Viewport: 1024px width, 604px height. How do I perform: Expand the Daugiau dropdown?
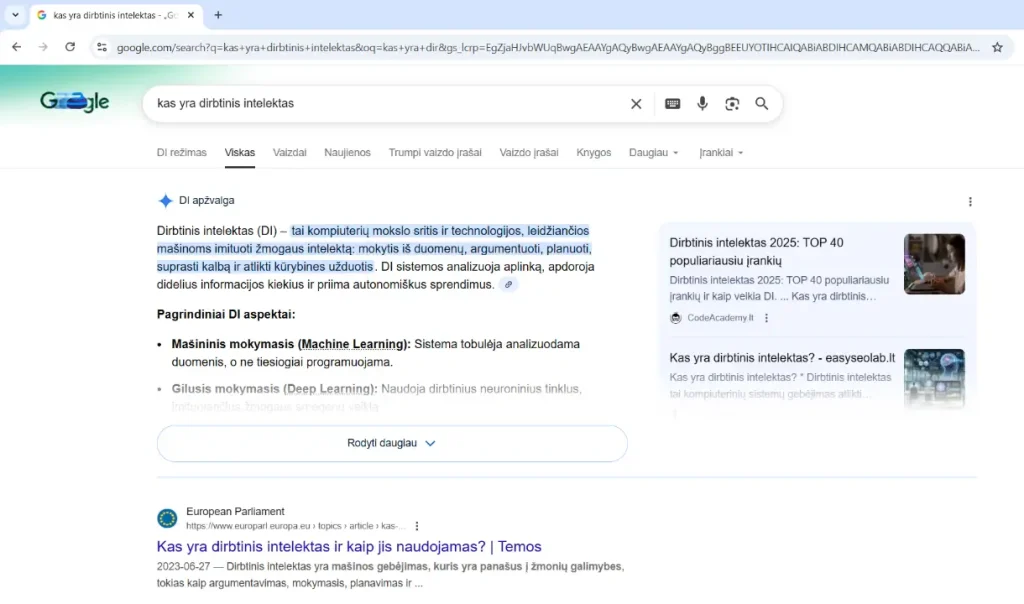pos(654,153)
